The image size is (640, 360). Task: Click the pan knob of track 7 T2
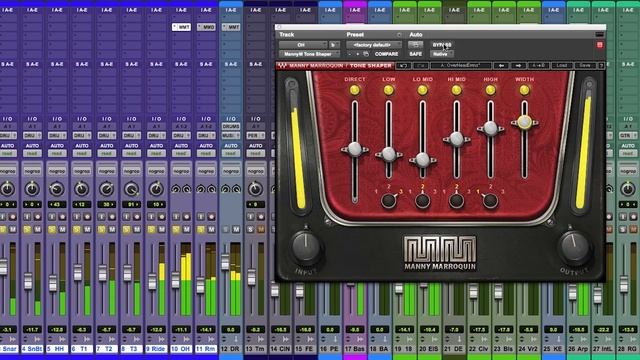(107, 189)
